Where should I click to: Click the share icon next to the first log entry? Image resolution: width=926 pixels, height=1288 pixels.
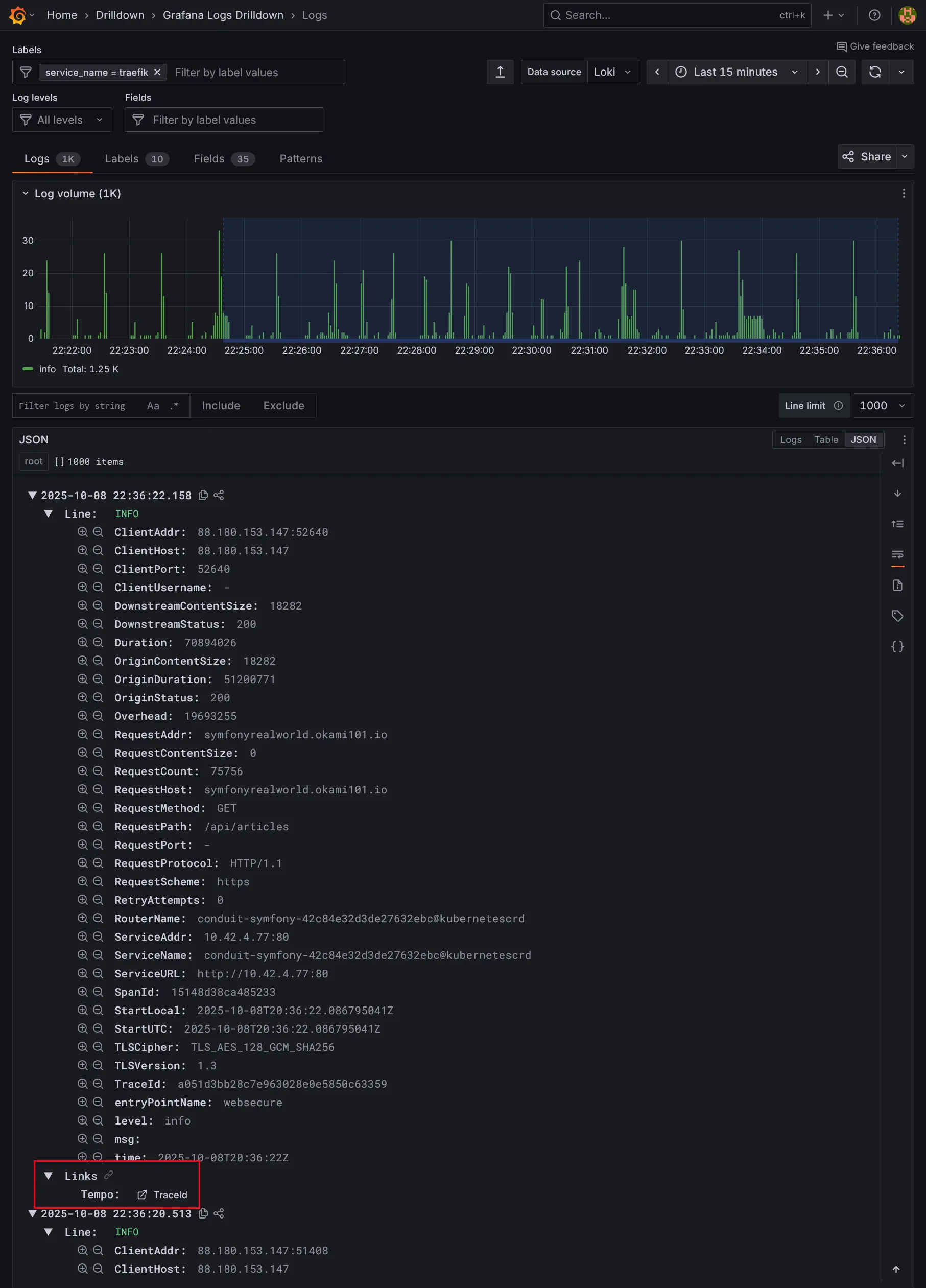click(219, 495)
